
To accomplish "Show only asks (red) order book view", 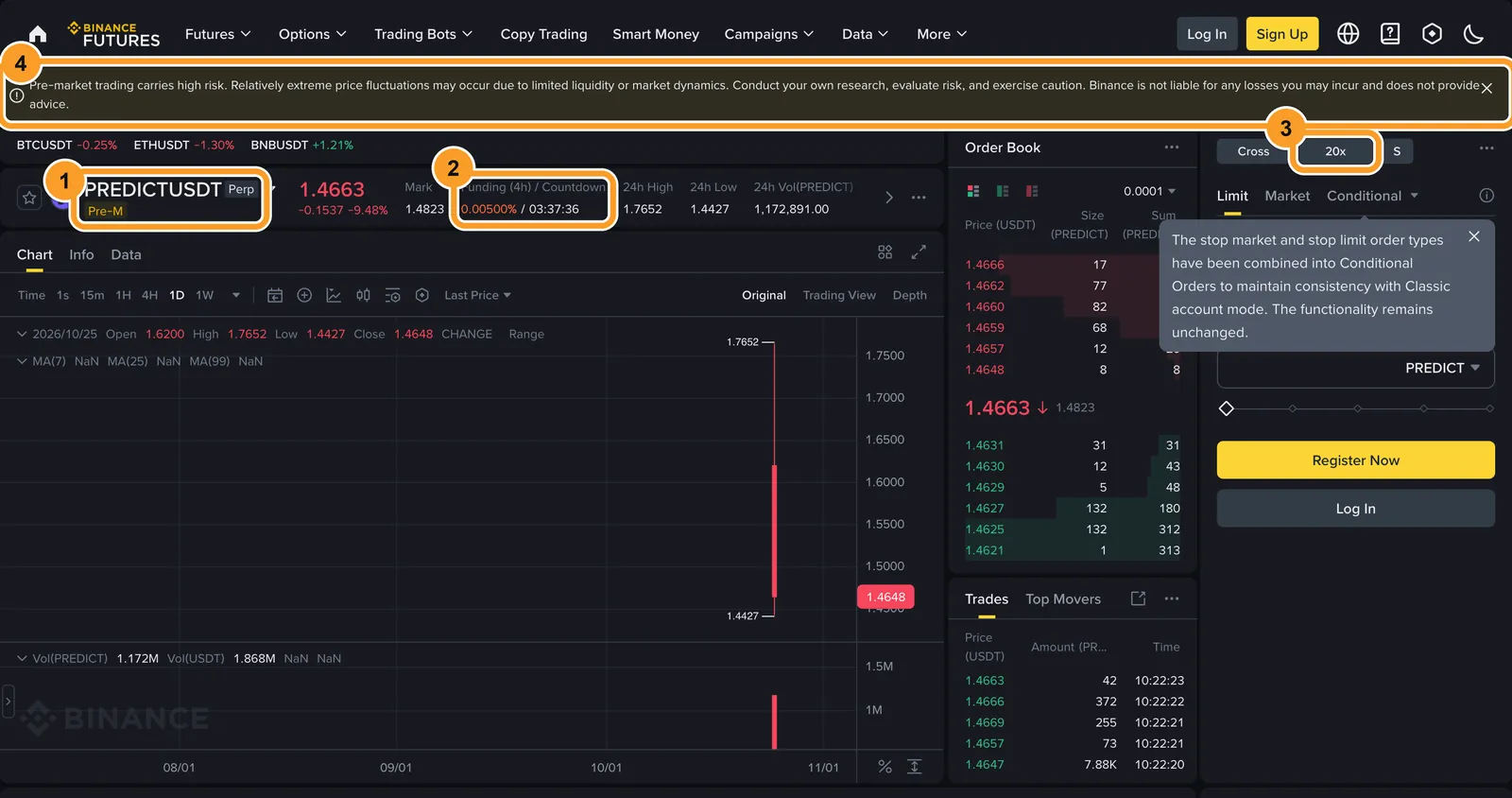I will 1032,191.
